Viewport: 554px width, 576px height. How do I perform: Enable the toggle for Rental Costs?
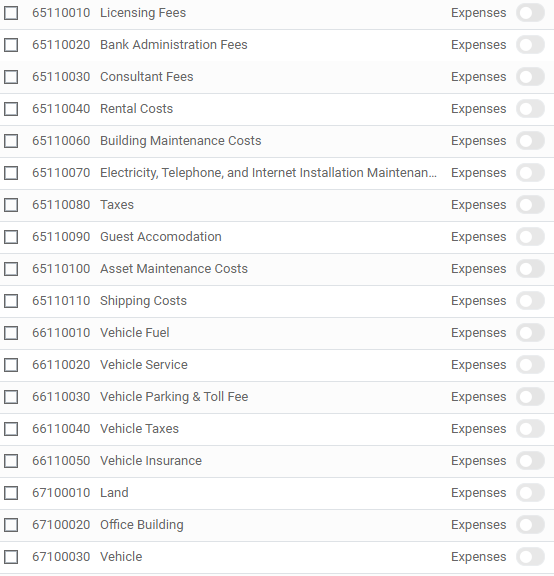point(530,109)
